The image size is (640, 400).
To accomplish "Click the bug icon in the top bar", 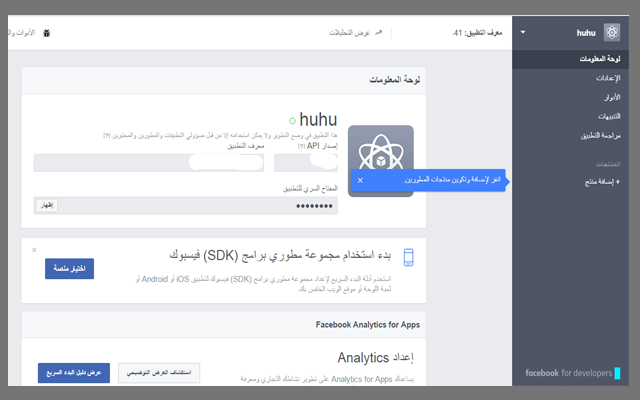I will tap(47, 33).
